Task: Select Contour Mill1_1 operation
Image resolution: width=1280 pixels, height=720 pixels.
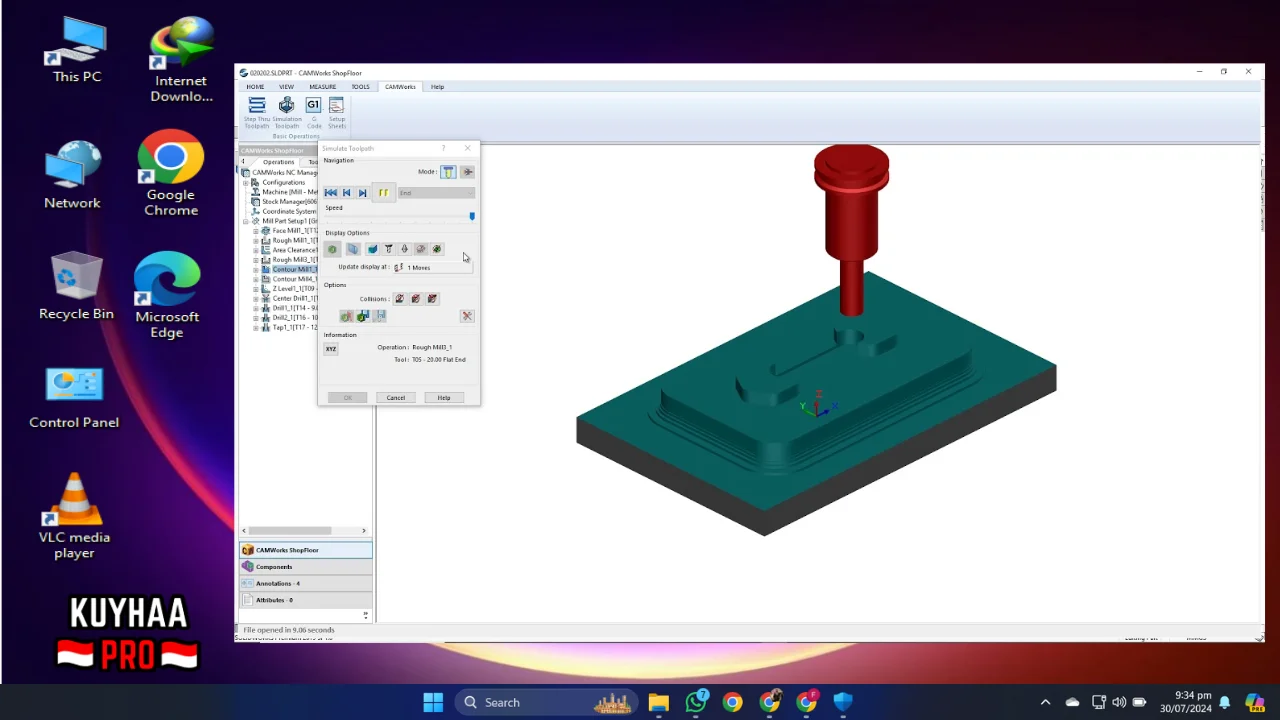Action: [294, 270]
